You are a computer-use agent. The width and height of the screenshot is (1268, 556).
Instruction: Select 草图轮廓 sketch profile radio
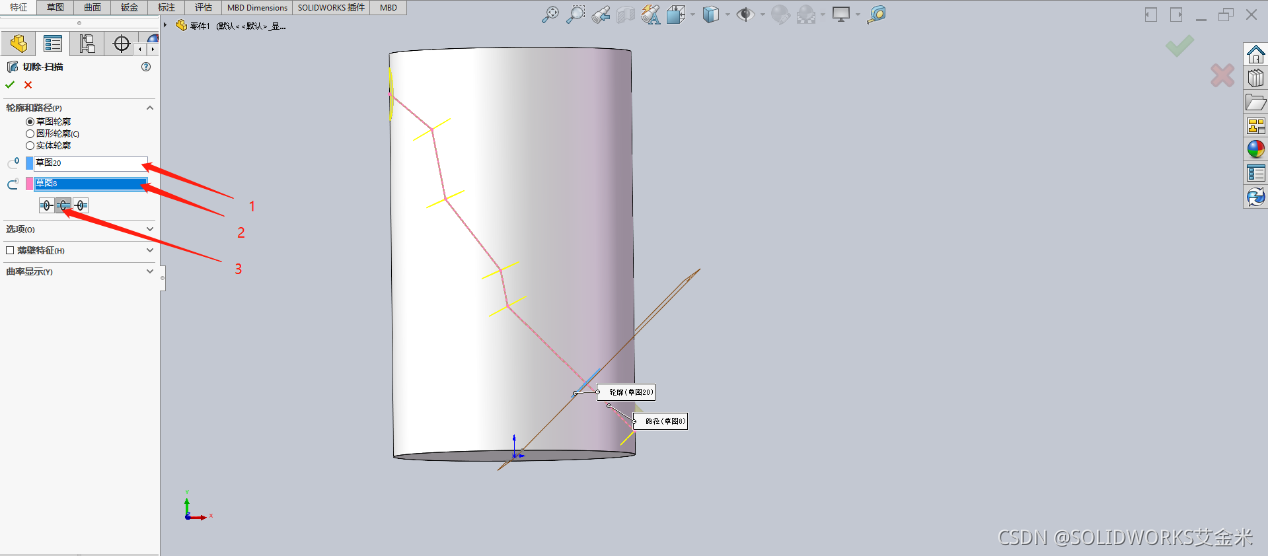(30, 121)
